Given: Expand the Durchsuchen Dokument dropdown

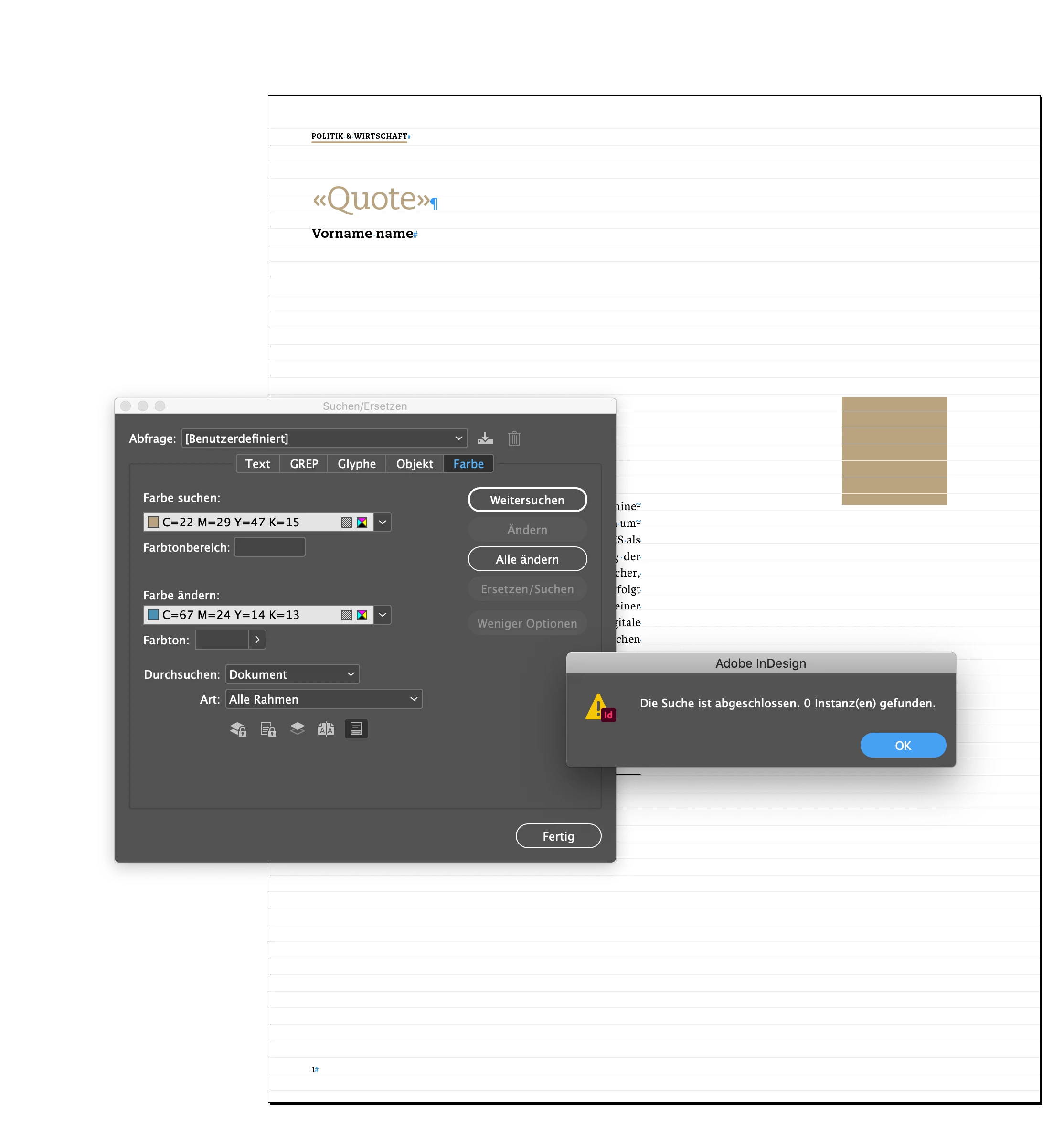Looking at the screenshot, I should [x=293, y=674].
